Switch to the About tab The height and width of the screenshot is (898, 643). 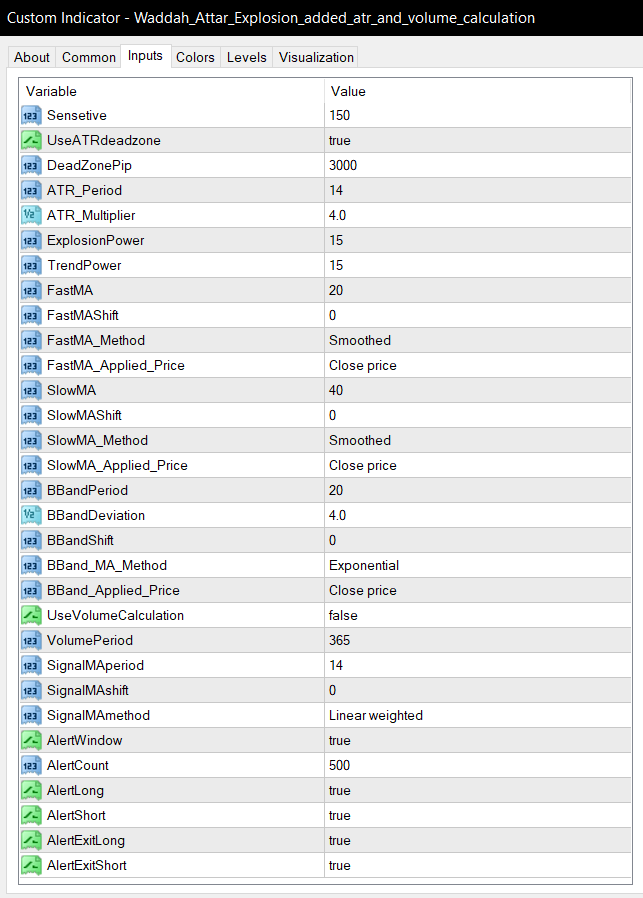coord(31,57)
